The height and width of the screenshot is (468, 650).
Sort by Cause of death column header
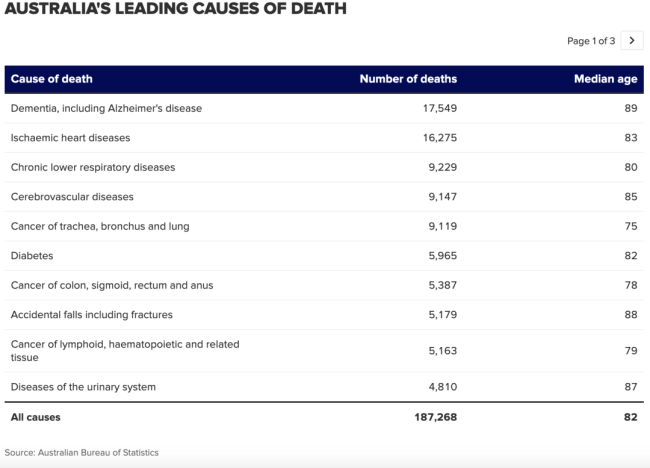[x=51, y=79]
